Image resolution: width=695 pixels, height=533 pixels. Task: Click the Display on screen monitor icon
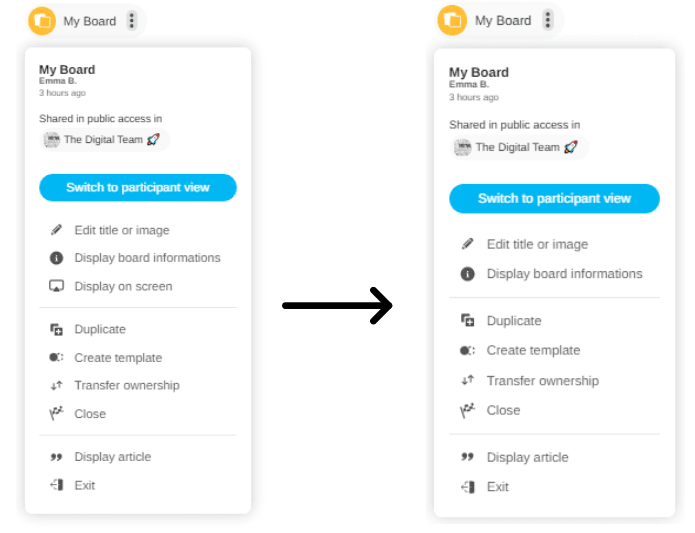[56, 286]
